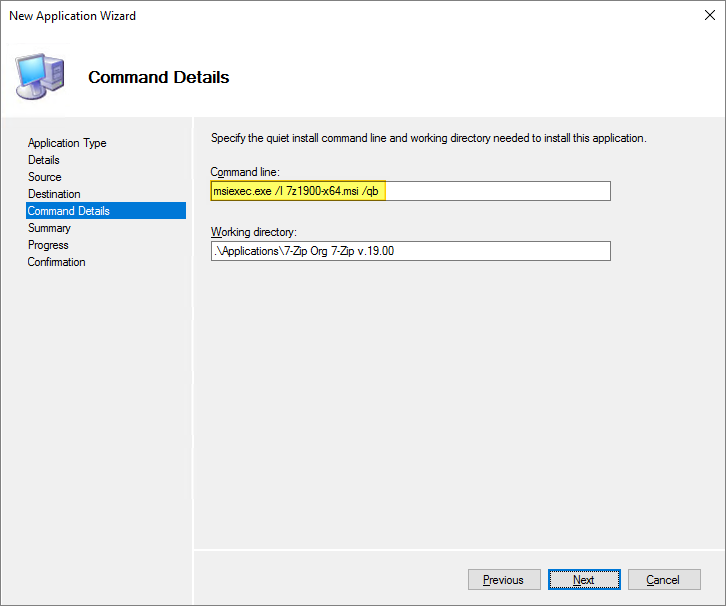Open the Source step in sidebar

coord(45,177)
